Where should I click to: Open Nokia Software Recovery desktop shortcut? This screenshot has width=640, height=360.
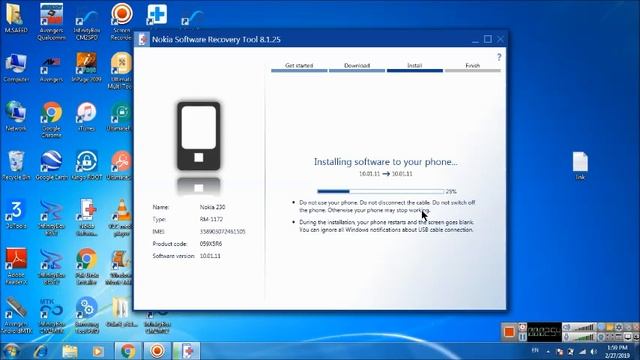87,218
